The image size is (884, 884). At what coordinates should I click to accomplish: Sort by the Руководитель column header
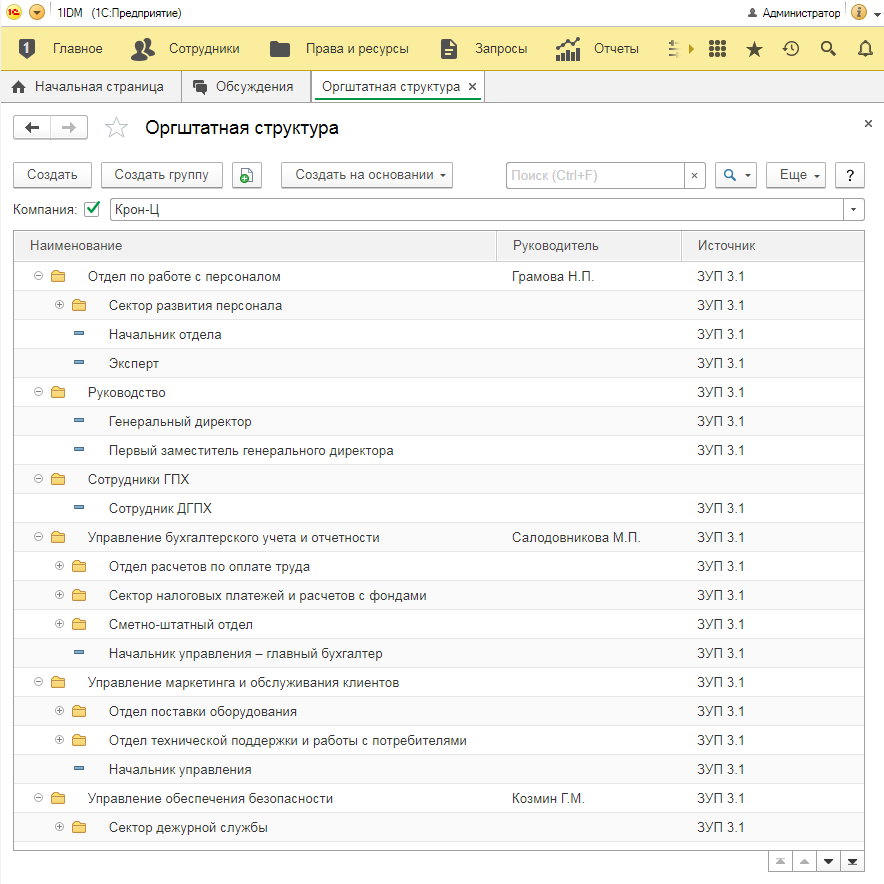coord(589,246)
